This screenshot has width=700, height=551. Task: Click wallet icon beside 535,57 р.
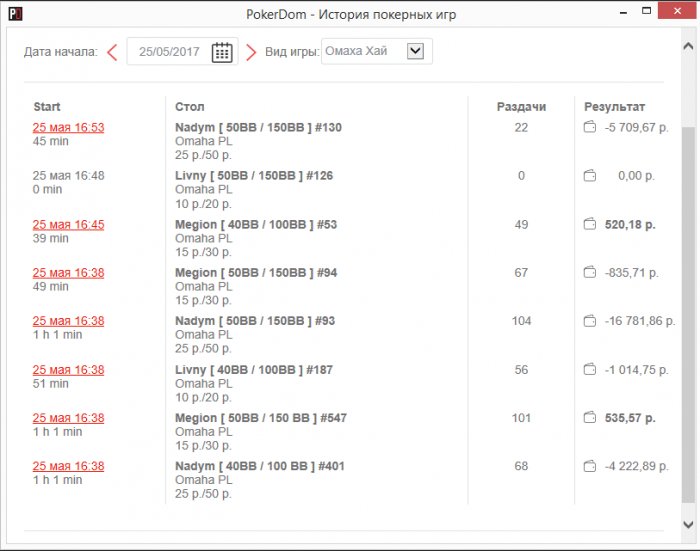pyautogui.click(x=590, y=418)
